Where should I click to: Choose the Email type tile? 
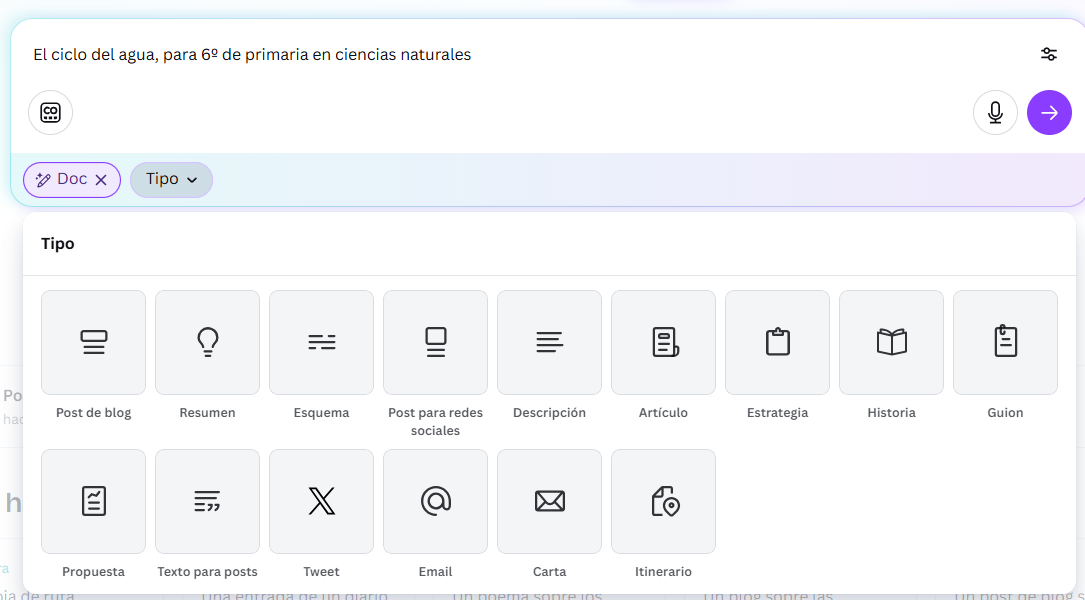[435, 501]
